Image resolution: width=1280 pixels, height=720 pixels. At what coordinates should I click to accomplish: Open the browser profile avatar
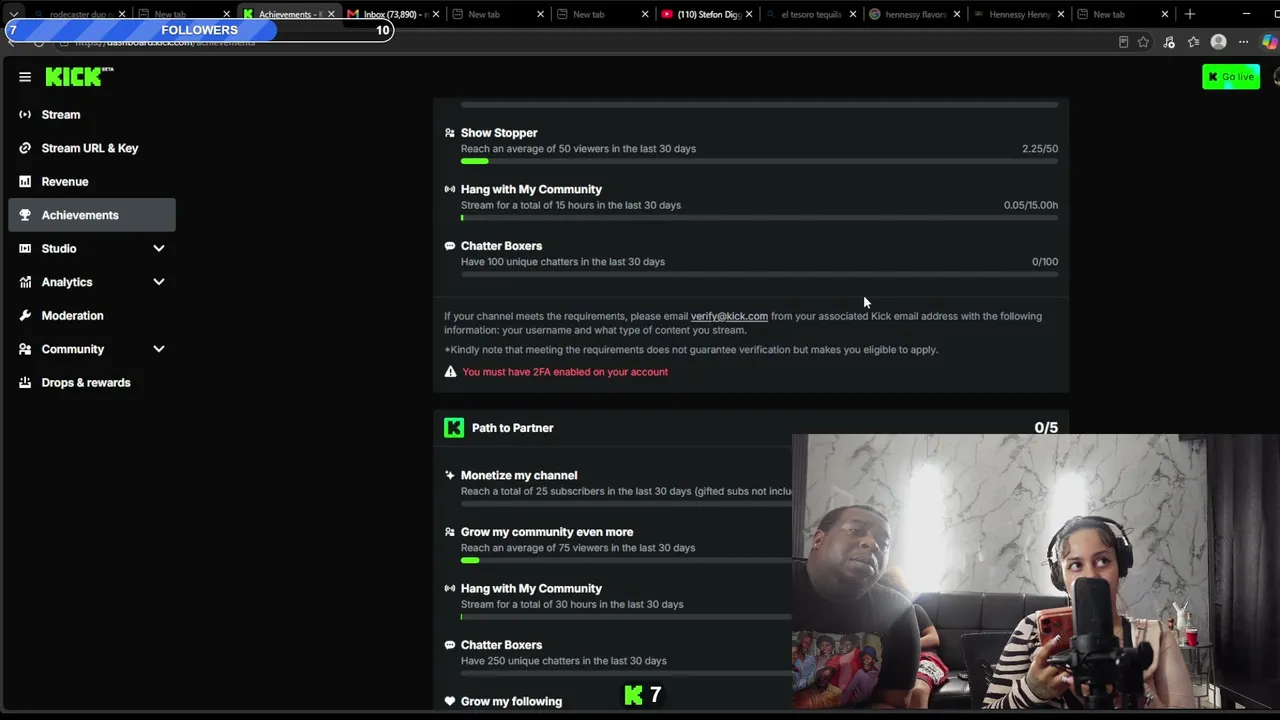click(x=1218, y=42)
